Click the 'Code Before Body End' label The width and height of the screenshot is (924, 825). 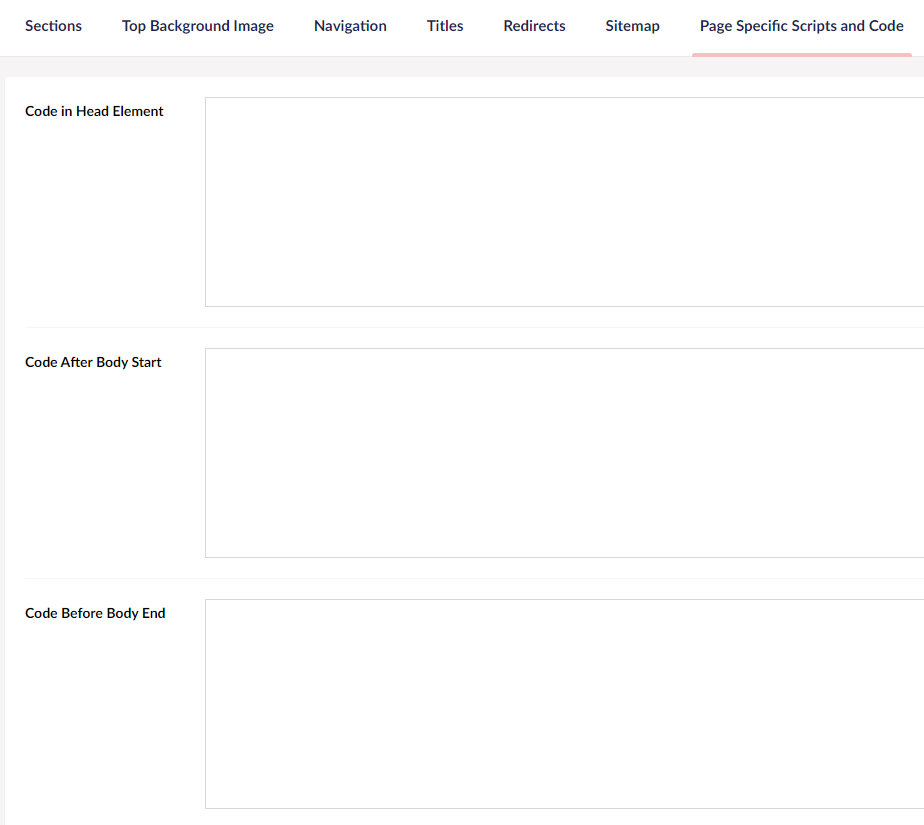click(95, 613)
